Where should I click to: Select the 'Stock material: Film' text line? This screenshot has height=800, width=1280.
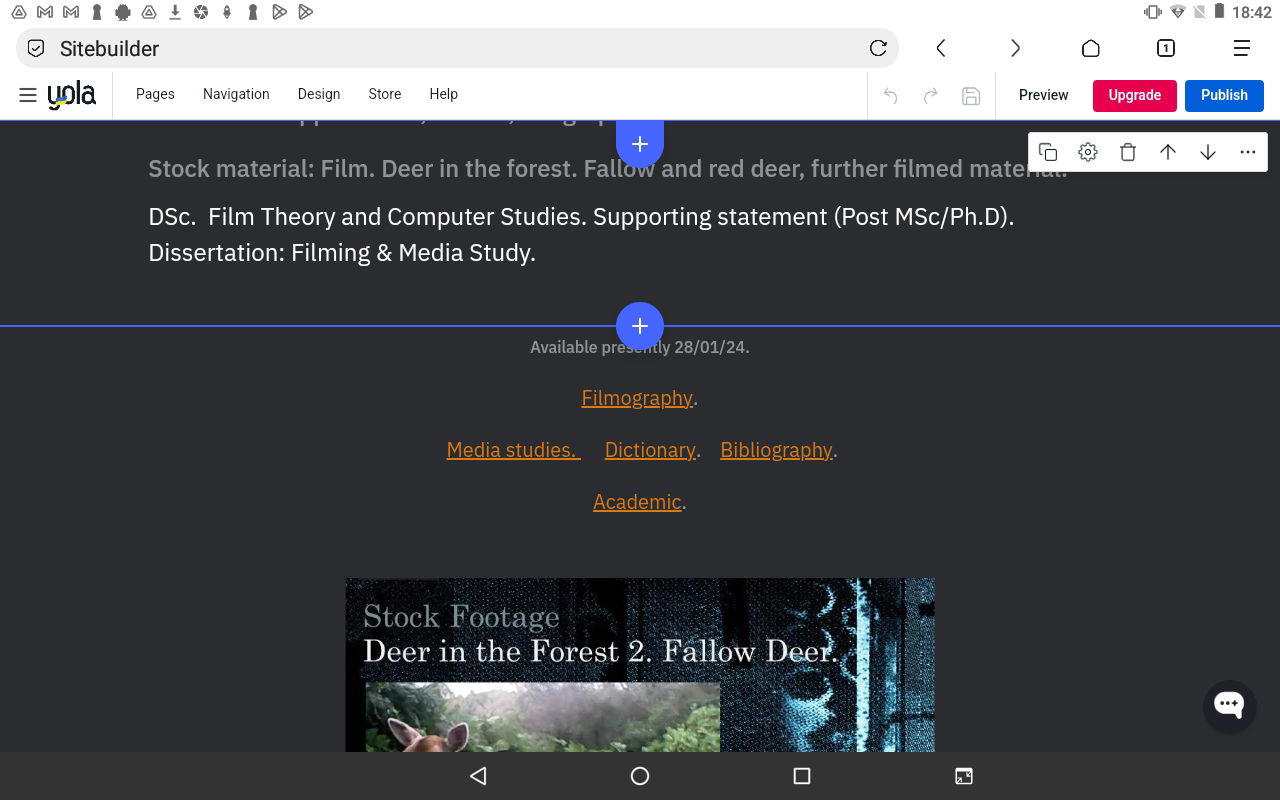point(607,169)
